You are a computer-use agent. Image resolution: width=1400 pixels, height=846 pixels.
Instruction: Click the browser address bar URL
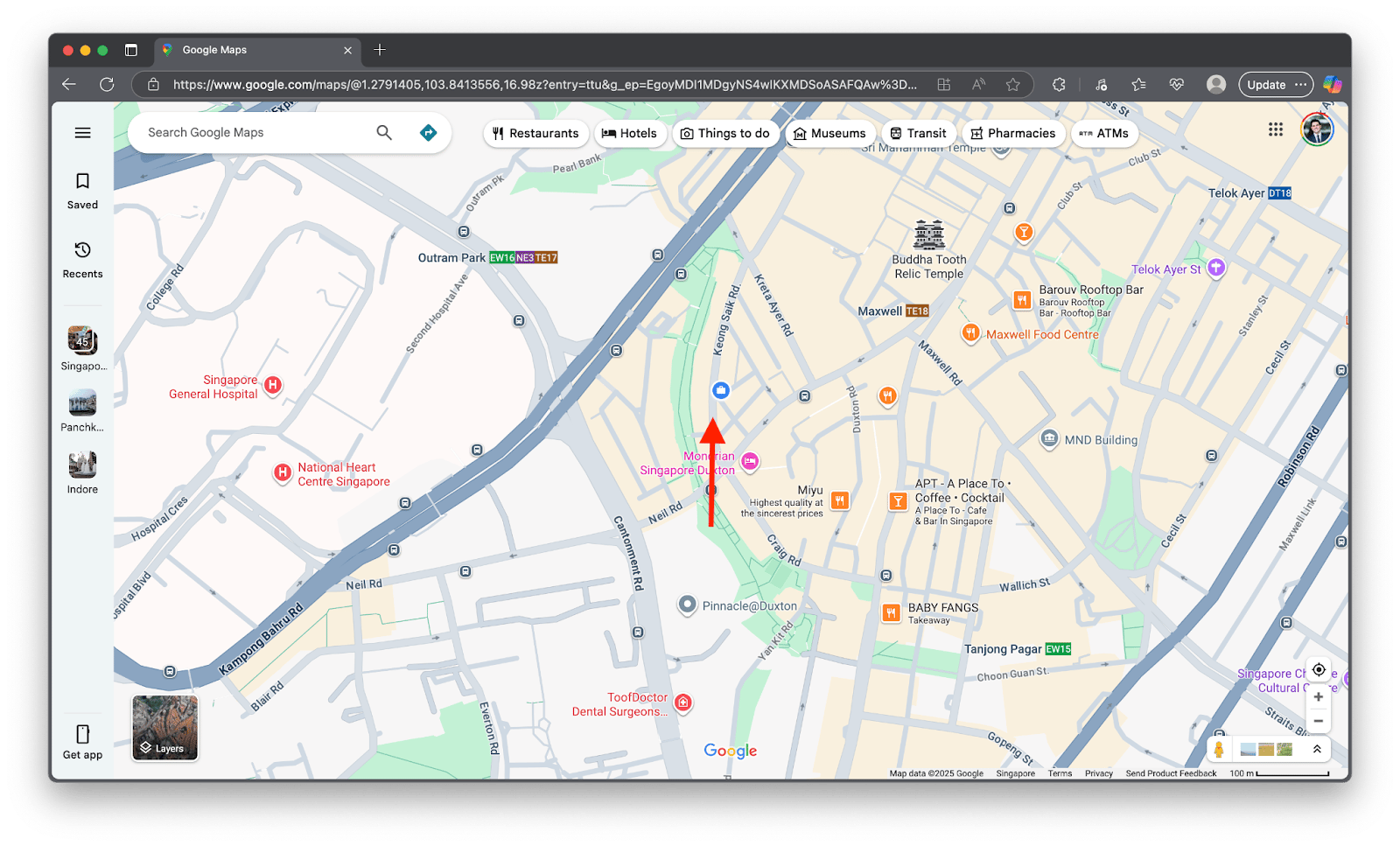pos(544,85)
